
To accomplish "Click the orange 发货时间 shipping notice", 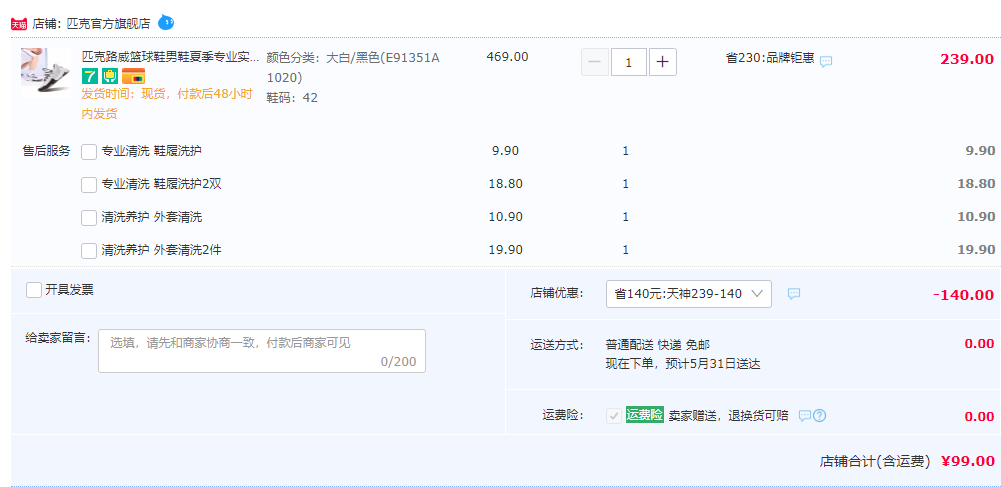I will (x=167, y=104).
